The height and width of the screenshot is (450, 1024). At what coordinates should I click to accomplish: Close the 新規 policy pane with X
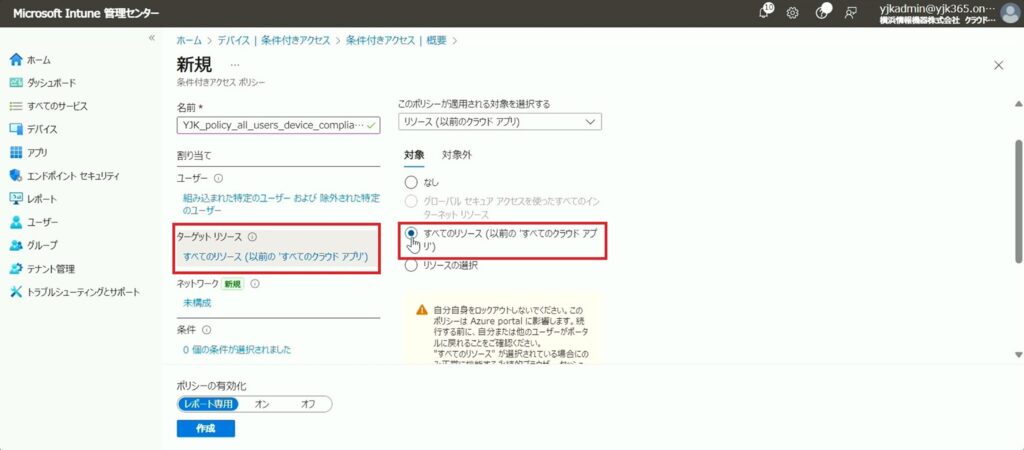click(x=999, y=65)
